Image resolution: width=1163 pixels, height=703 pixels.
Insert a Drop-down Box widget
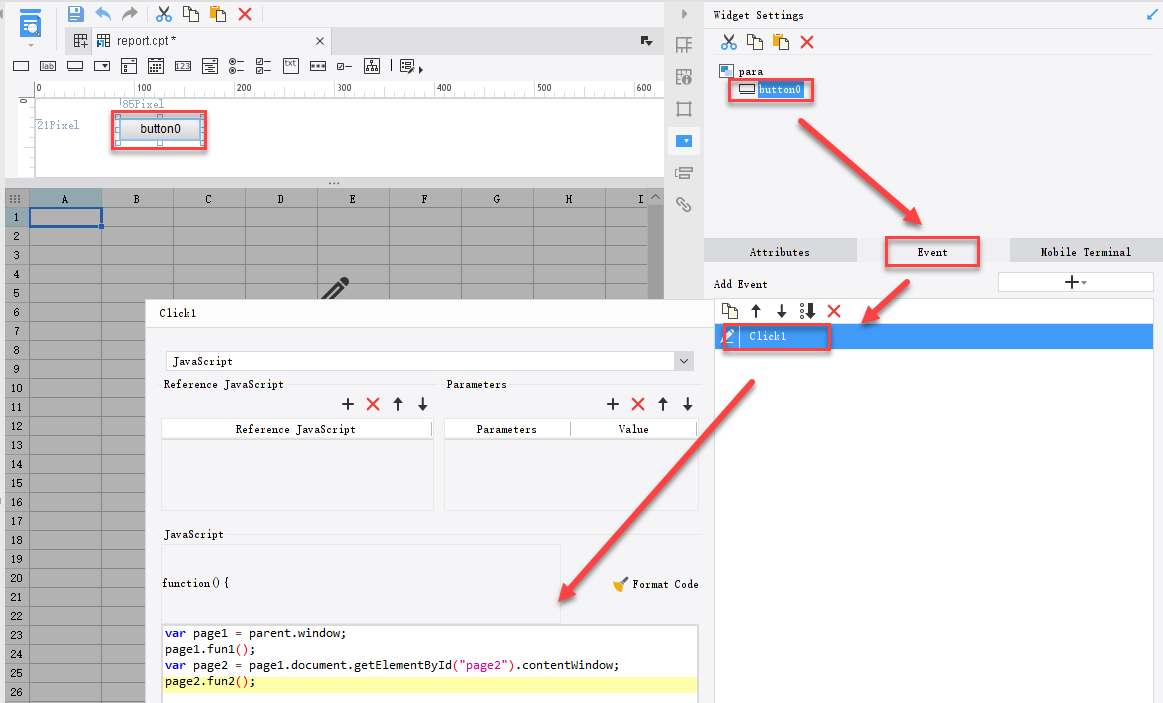(102, 66)
